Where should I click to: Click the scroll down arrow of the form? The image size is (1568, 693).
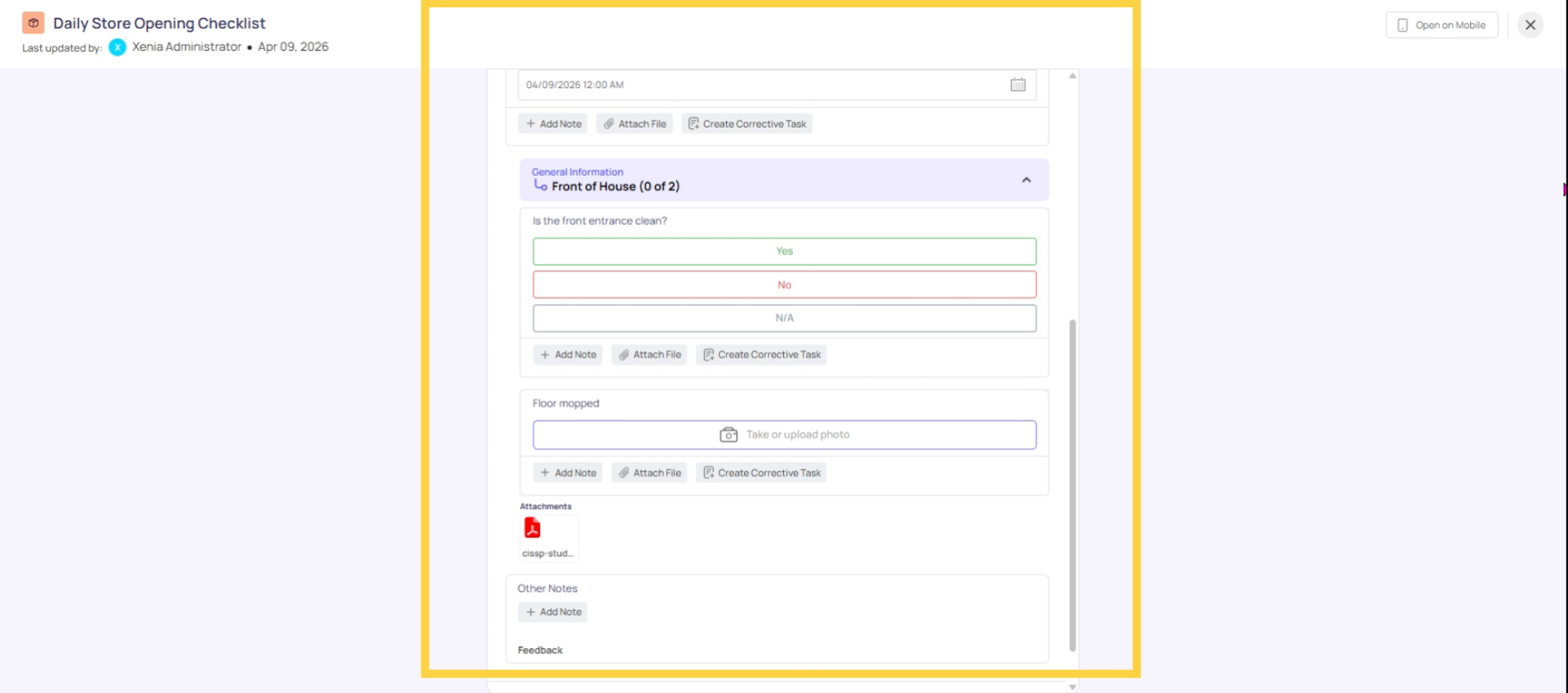1072,687
